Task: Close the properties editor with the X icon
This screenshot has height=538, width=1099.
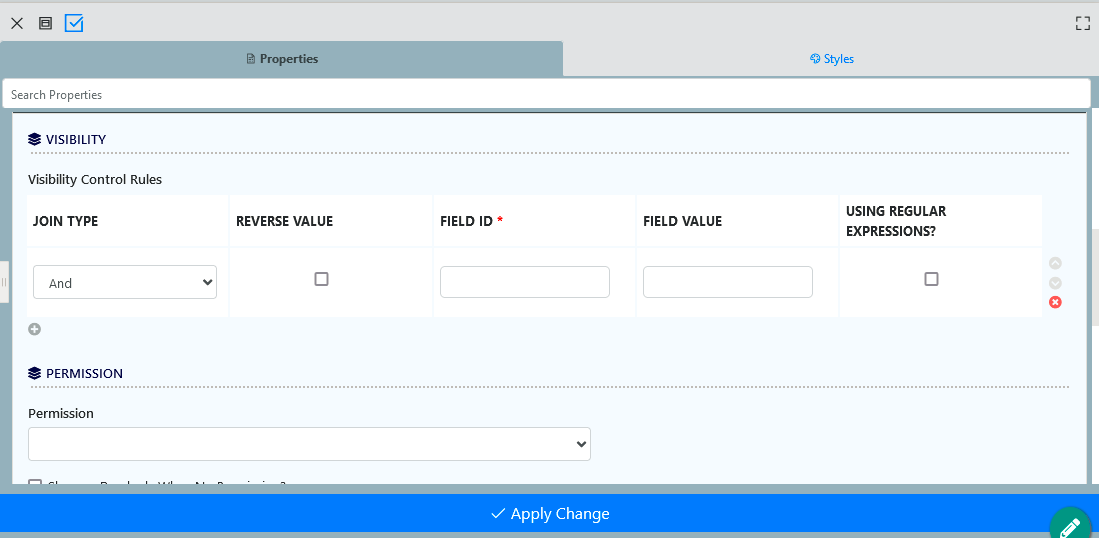Action: click(x=17, y=23)
